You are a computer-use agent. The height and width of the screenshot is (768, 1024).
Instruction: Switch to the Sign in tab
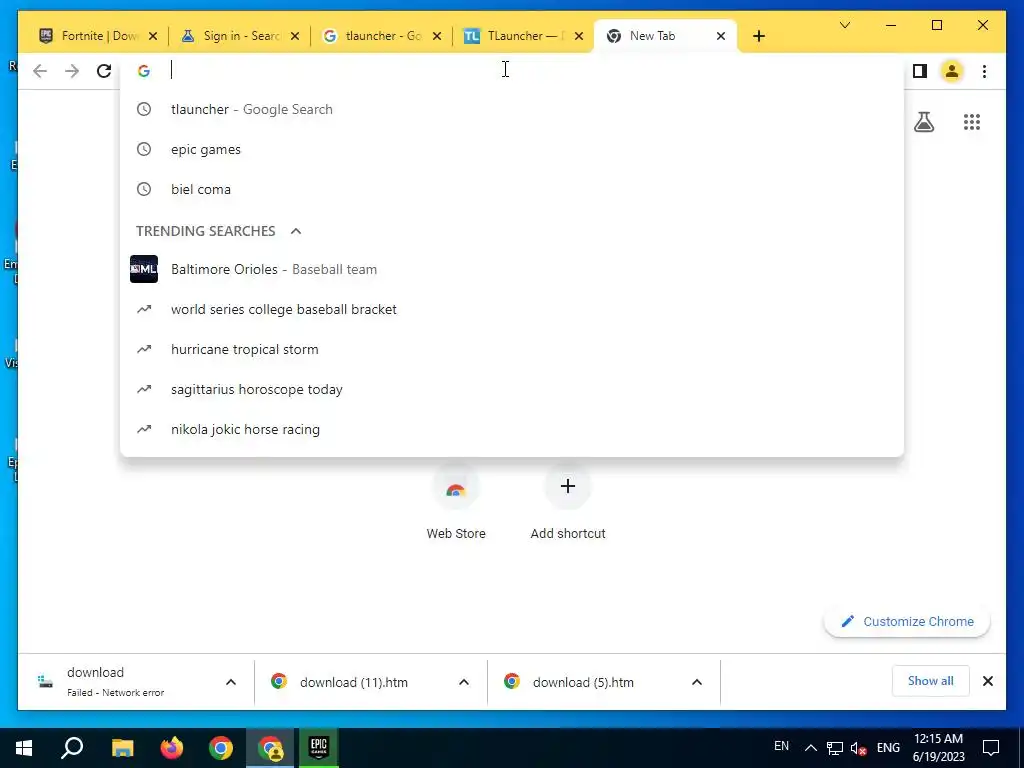point(239,36)
